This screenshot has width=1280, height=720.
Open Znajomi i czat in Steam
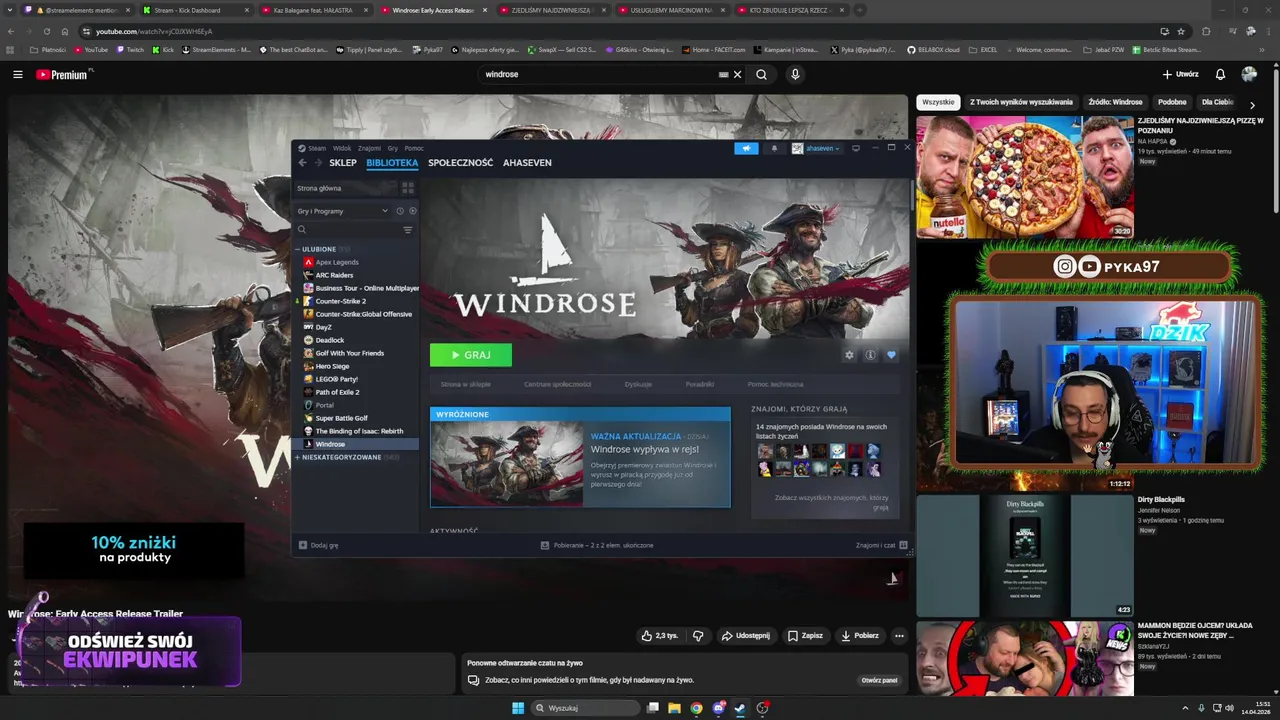[881, 545]
